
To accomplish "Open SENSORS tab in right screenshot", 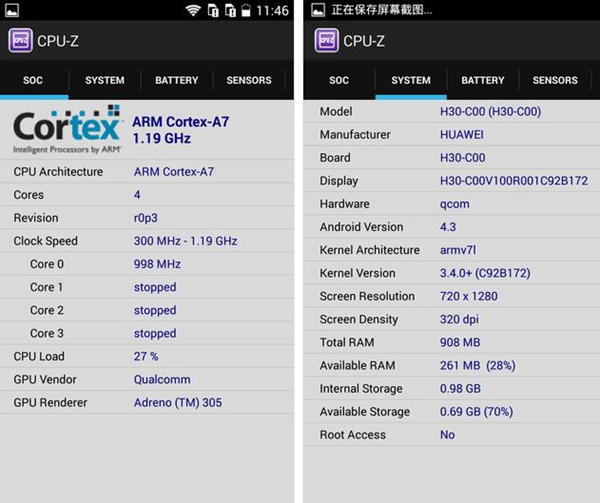I will pyautogui.click(x=555, y=80).
